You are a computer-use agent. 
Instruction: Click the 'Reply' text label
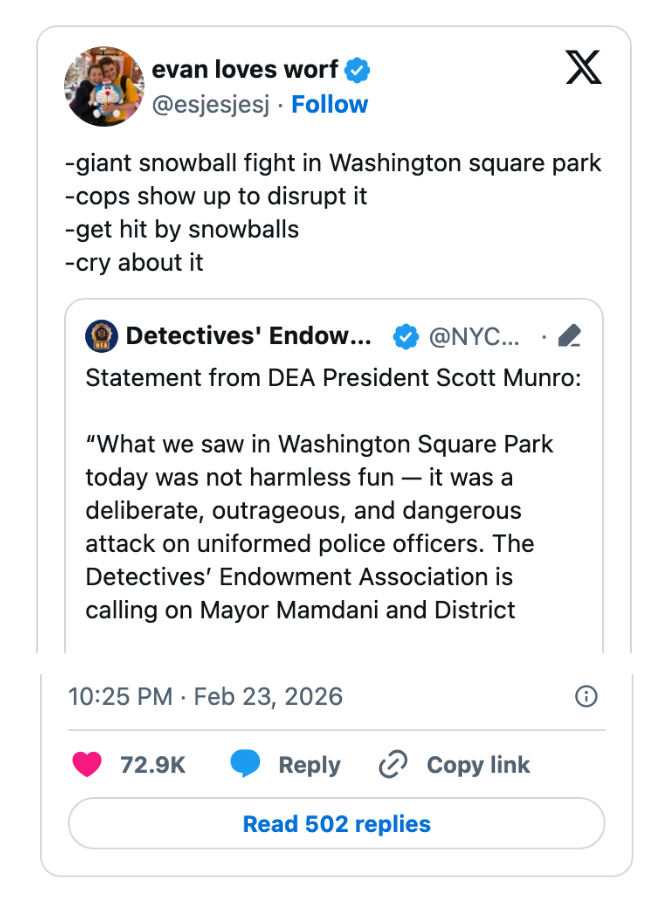coord(309,765)
